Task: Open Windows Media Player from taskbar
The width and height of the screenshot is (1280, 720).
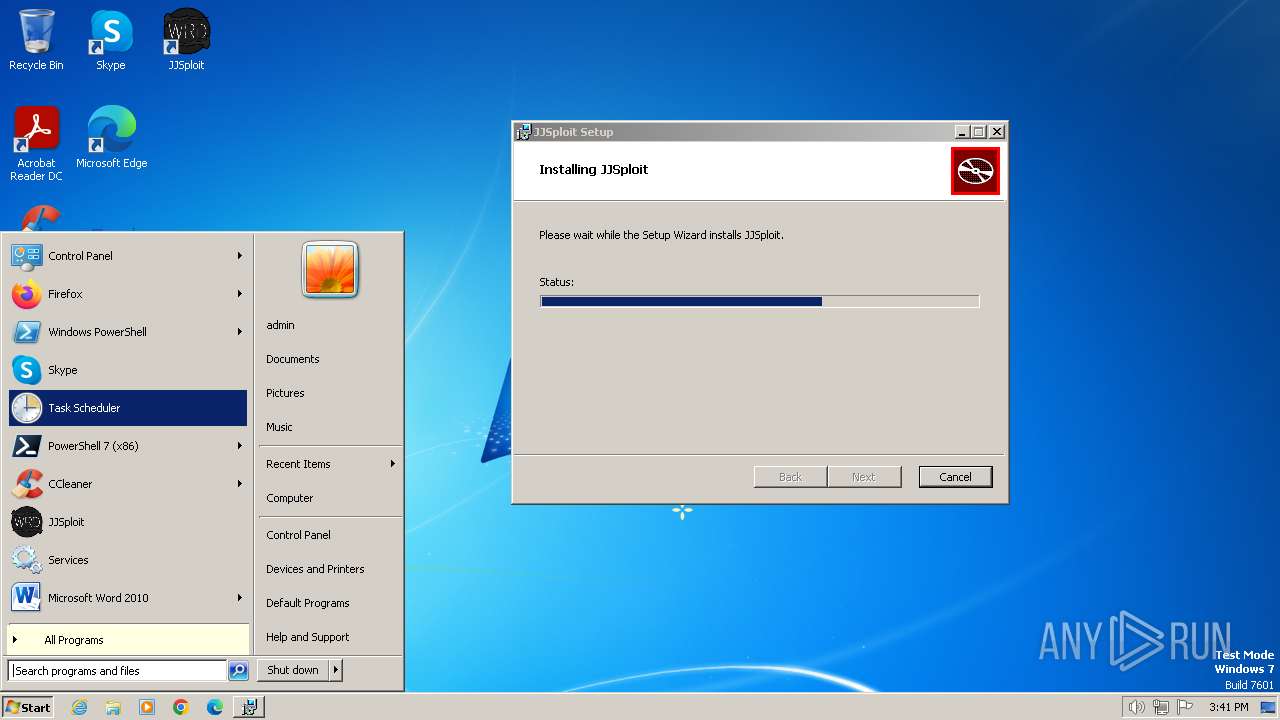Action: click(x=147, y=707)
